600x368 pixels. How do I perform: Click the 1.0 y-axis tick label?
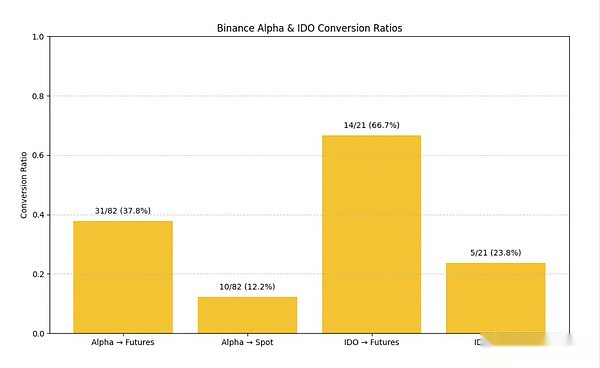click(38, 37)
